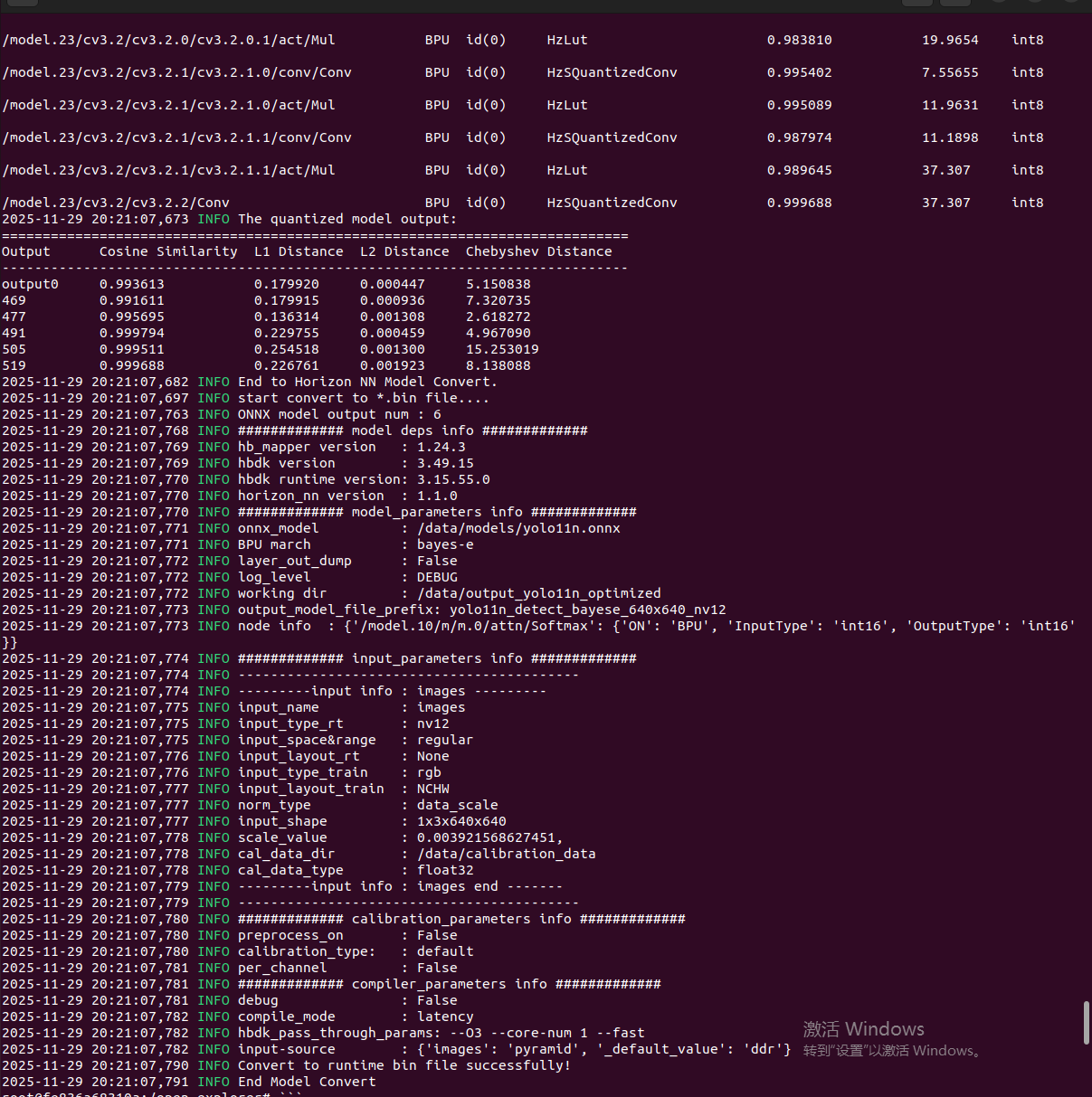Image resolution: width=1092 pixels, height=1097 pixels.
Task: Click the hbdk version '3.49.15'
Action: 445,463
